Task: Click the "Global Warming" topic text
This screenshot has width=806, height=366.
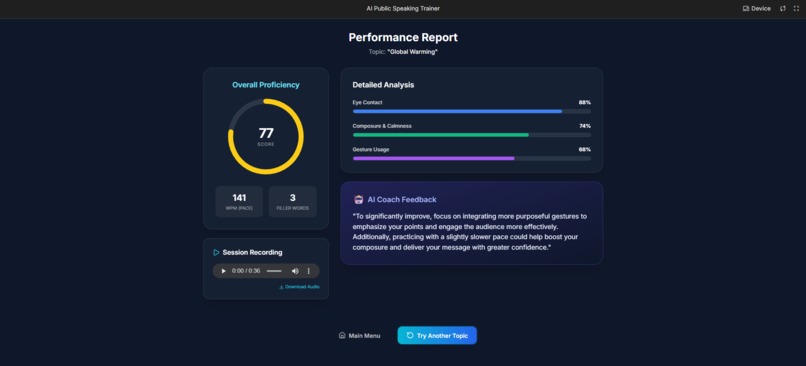Action: (412, 52)
